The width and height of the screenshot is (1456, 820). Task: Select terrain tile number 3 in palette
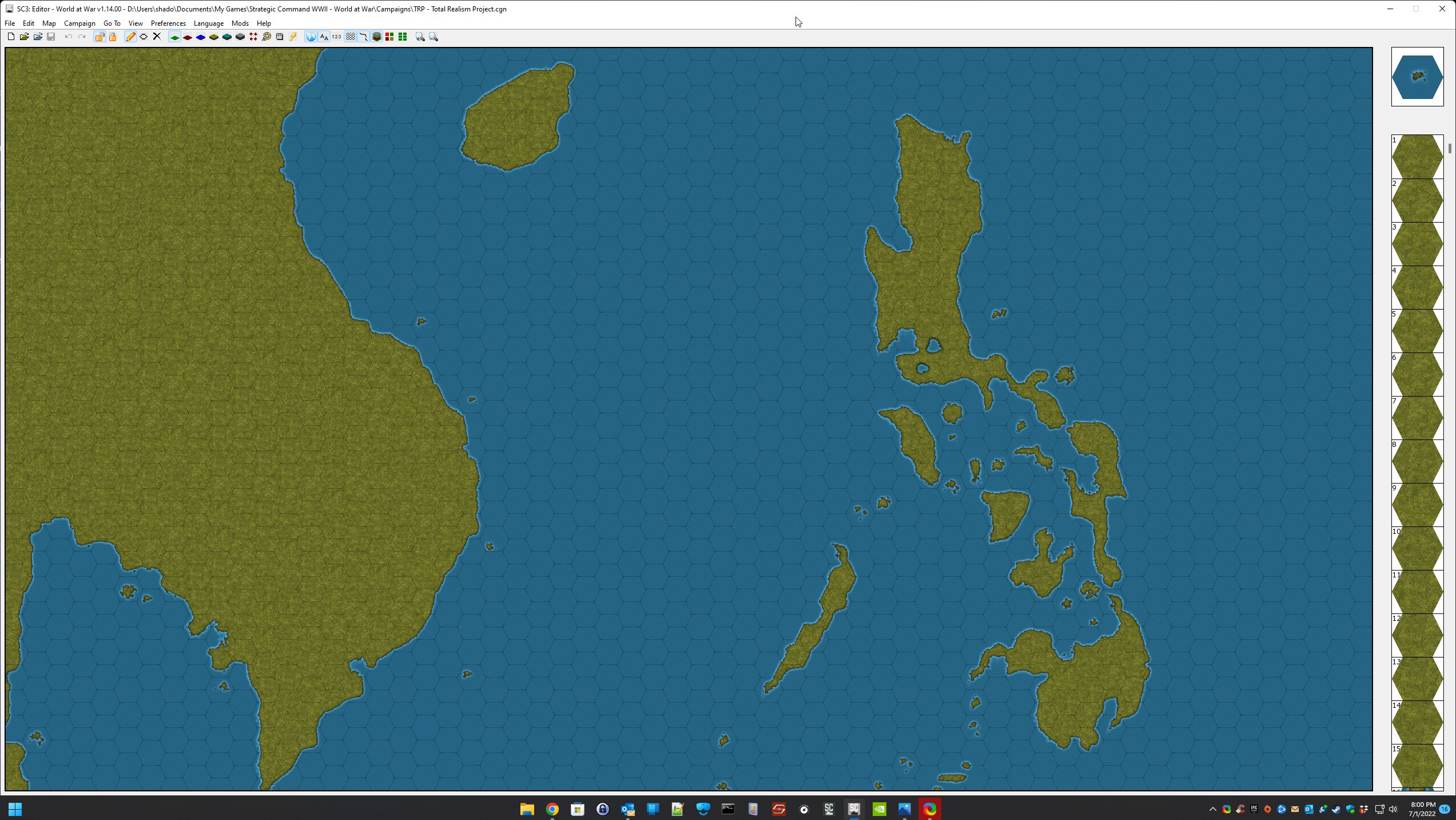1417,244
